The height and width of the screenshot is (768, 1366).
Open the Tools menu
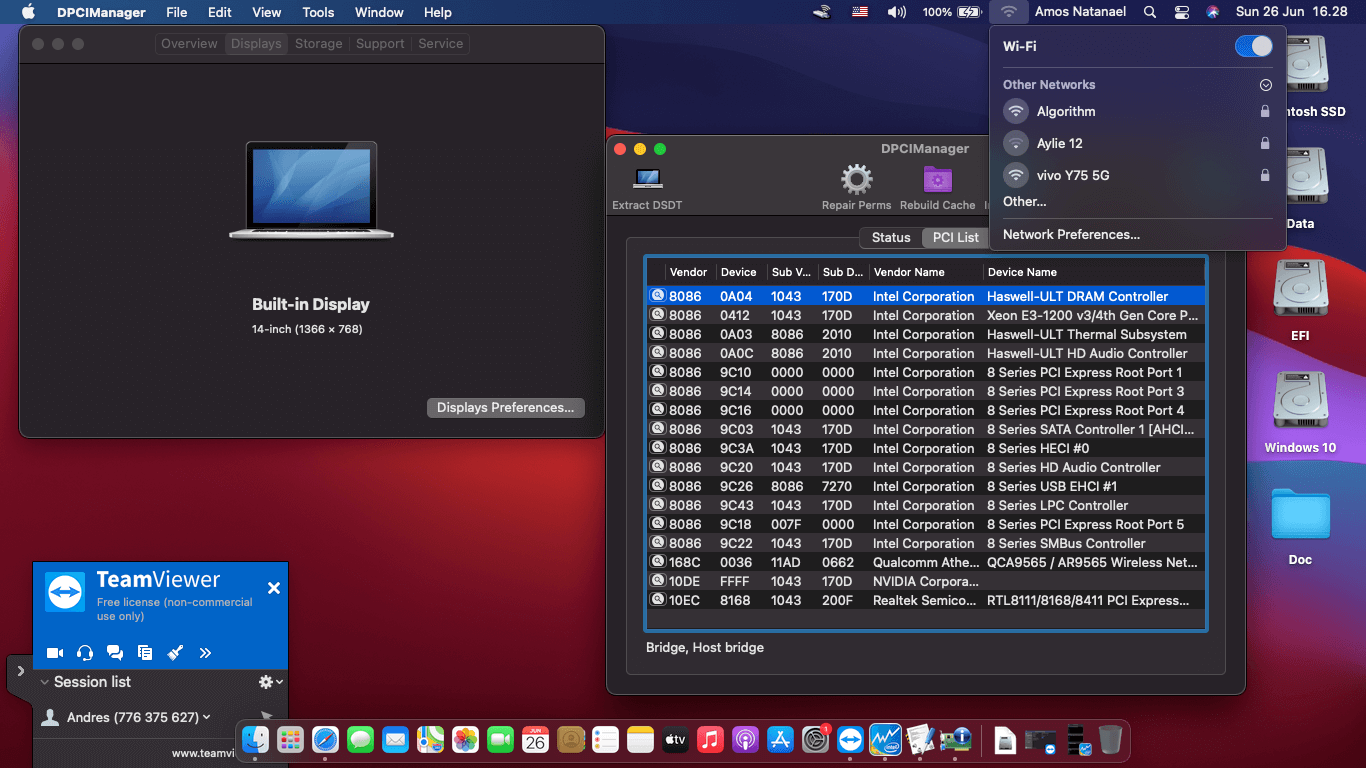coord(317,12)
